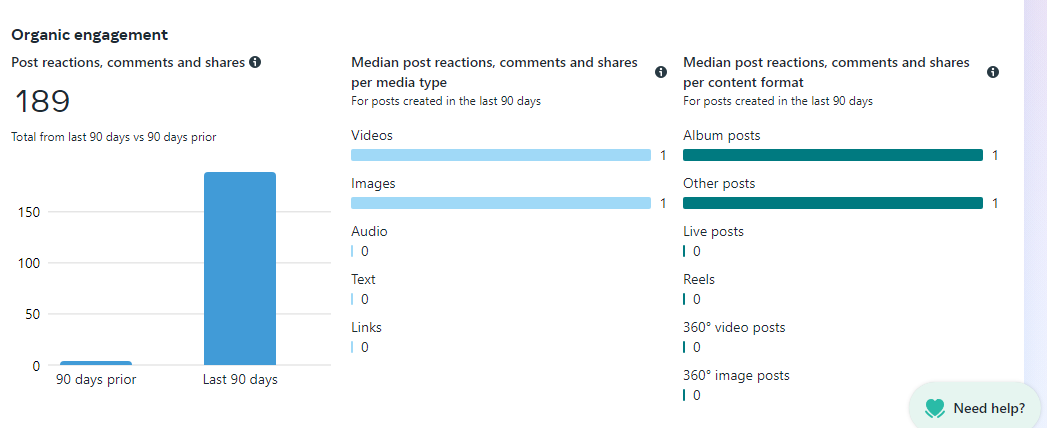Click info icon beside Post reactions heading
This screenshot has height=428, width=1047.
tap(255, 62)
